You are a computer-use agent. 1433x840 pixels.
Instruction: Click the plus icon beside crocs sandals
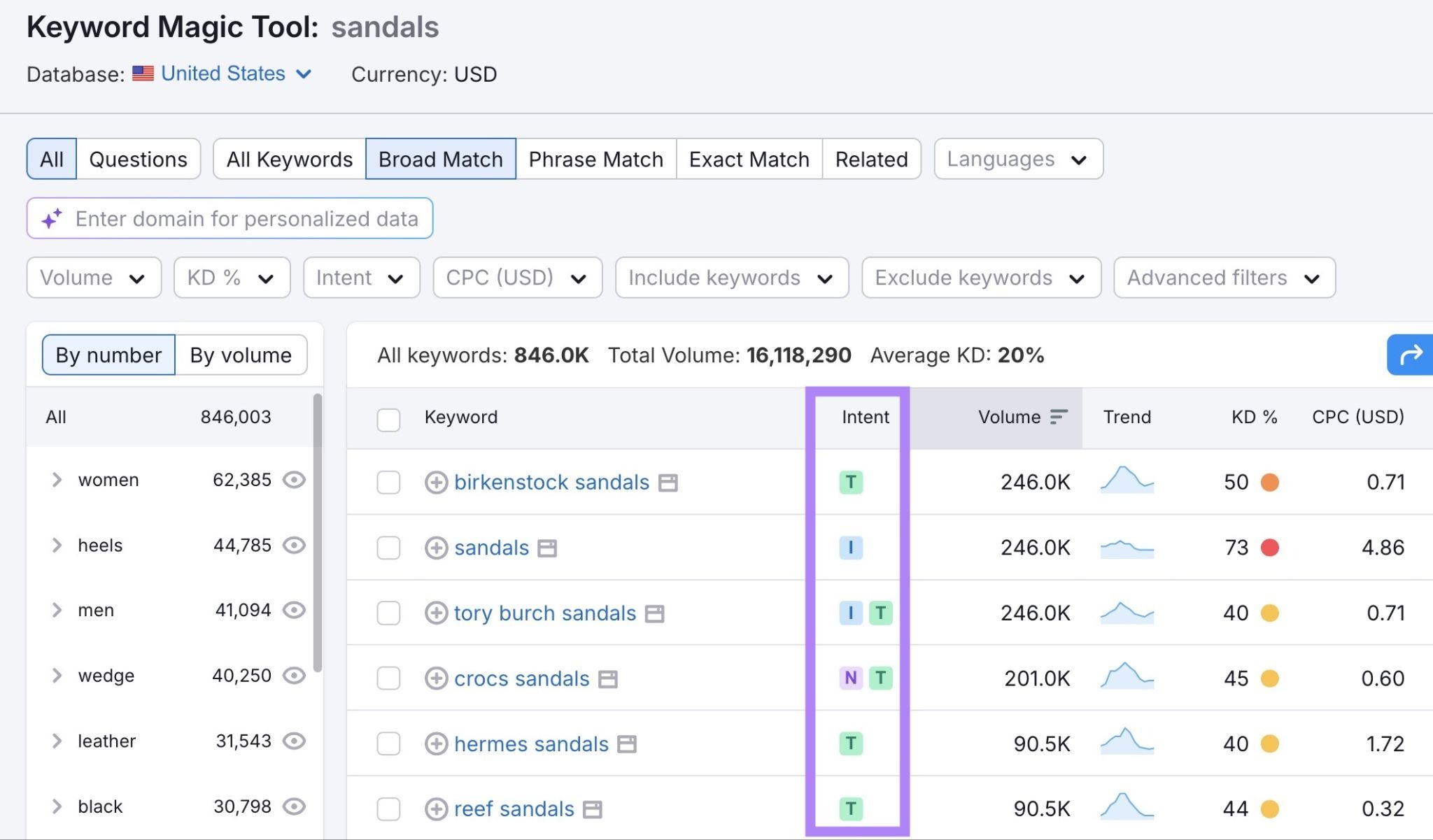[x=436, y=678]
